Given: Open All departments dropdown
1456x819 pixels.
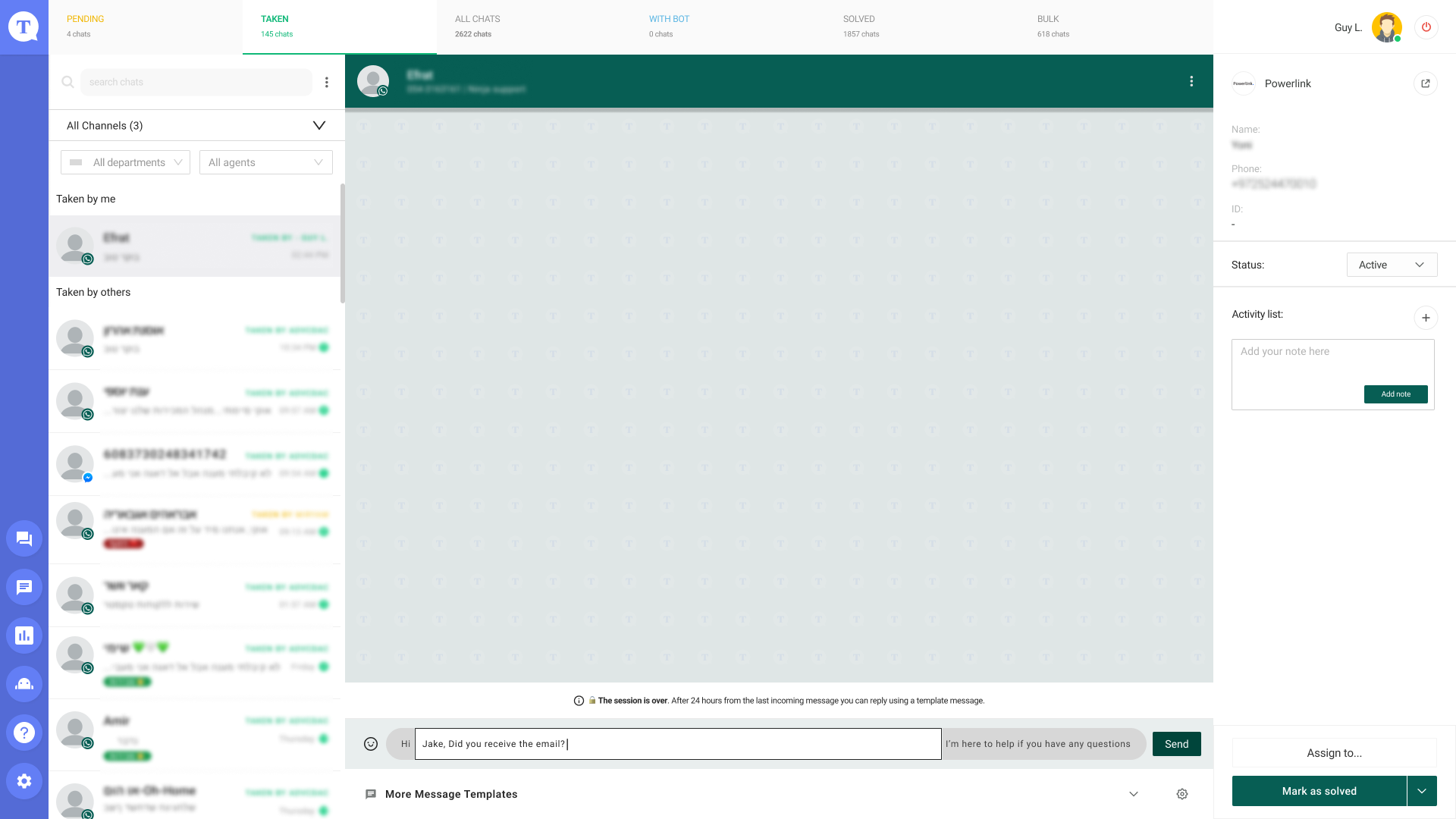Looking at the screenshot, I should 125,162.
